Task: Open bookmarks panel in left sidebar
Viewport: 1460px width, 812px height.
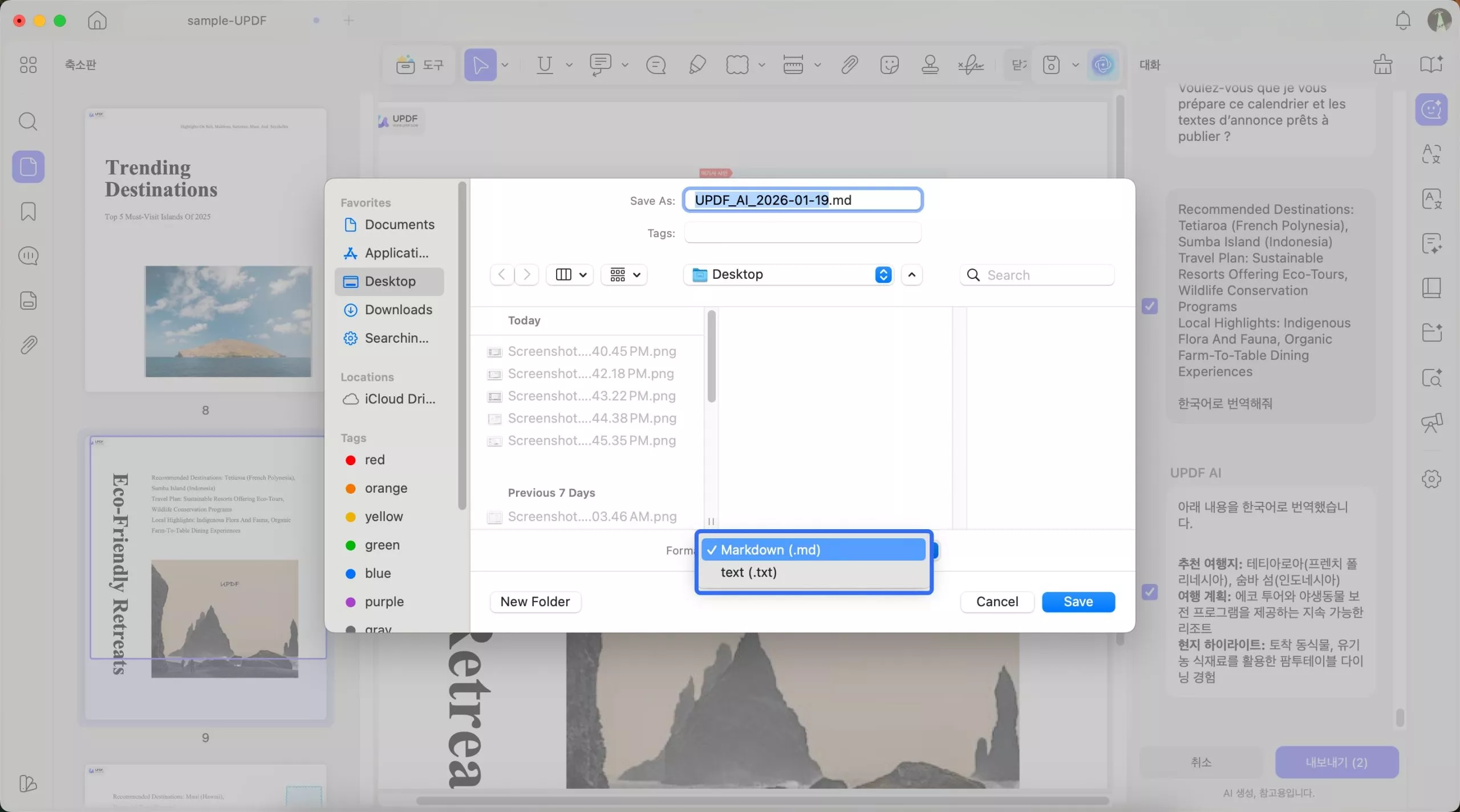Action: click(28, 212)
